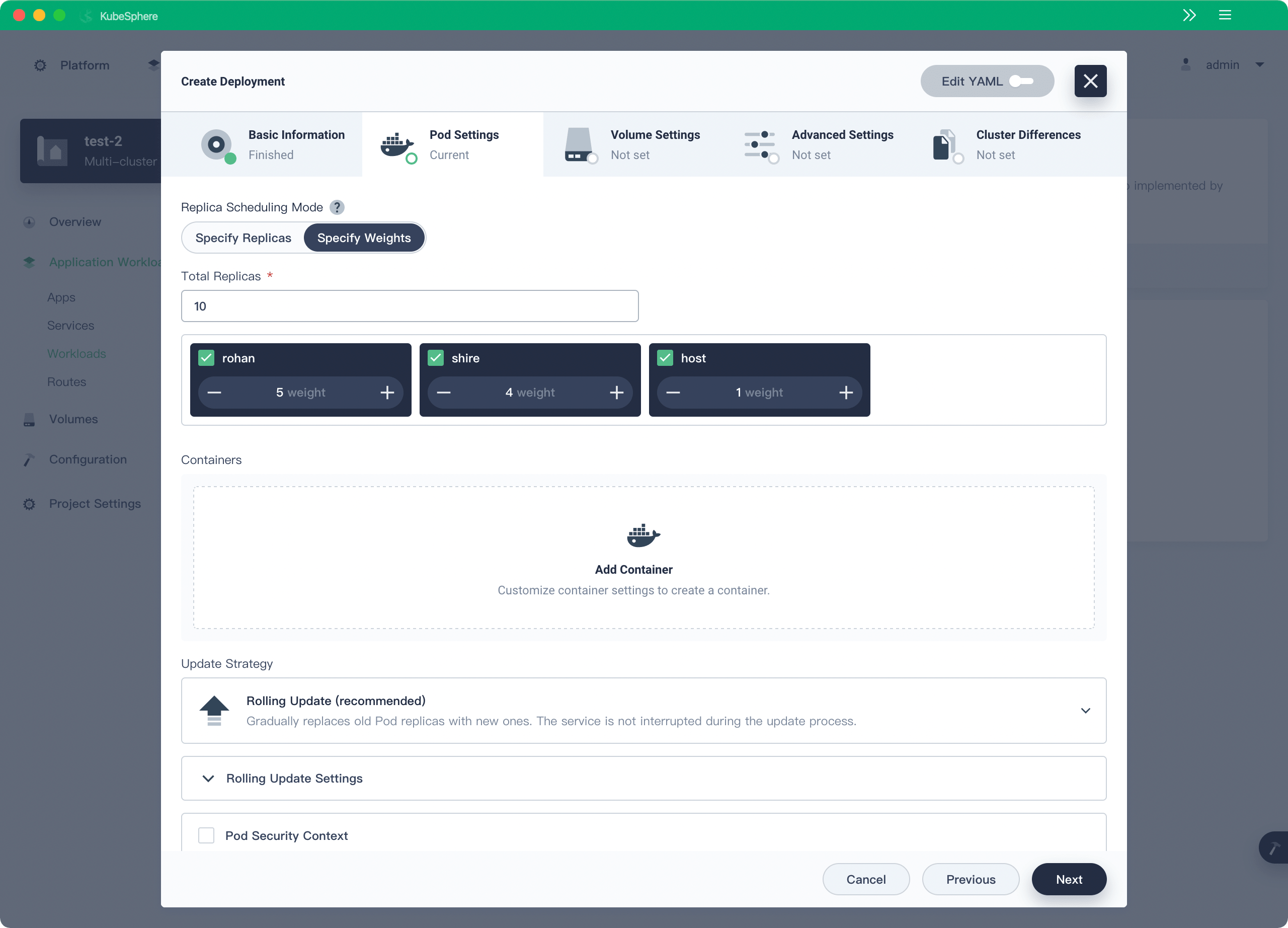Image resolution: width=1288 pixels, height=928 pixels.
Task: Enable the Pod Security Context checkbox
Action: (206, 835)
